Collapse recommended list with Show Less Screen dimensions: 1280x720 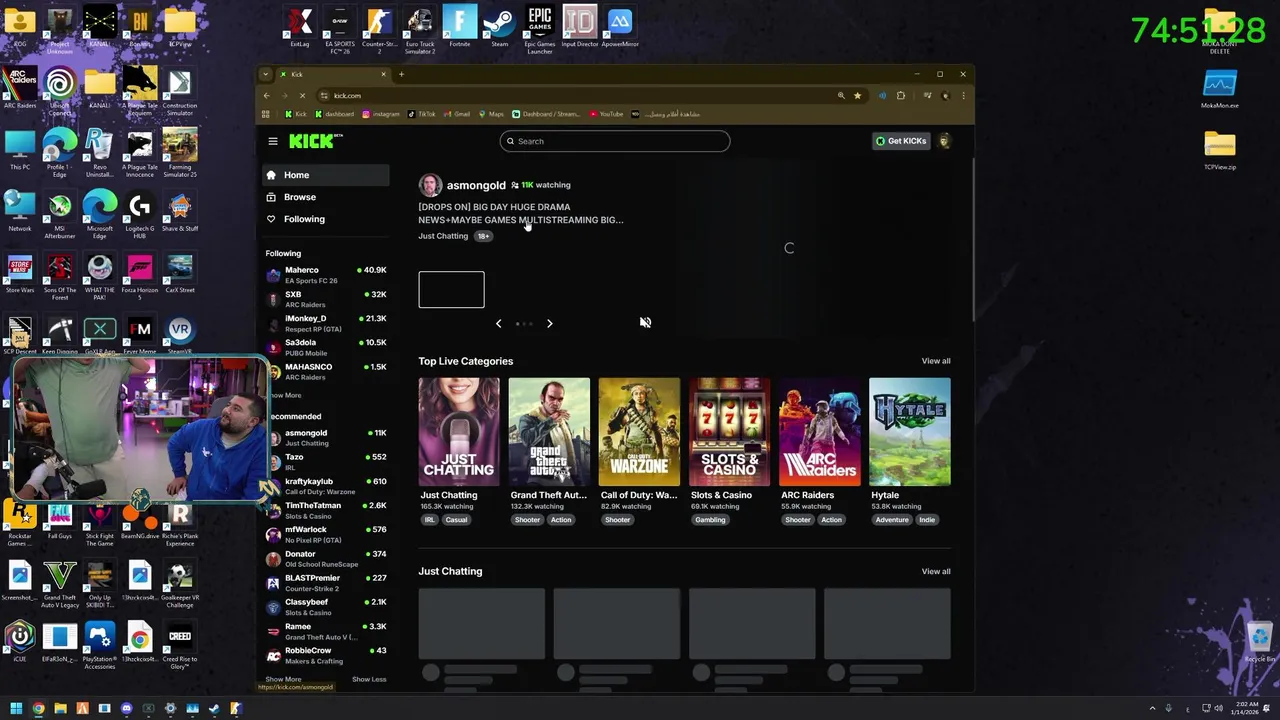coord(369,679)
